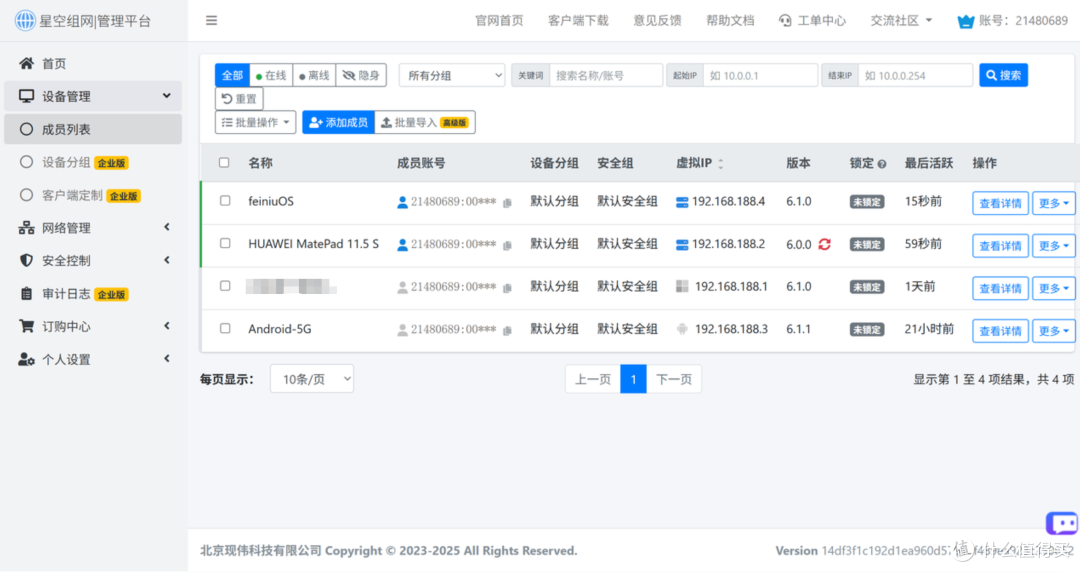Screen dimensions: 1080x572
Task: Check the feiniuOS row checkbox
Action: pos(225,201)
